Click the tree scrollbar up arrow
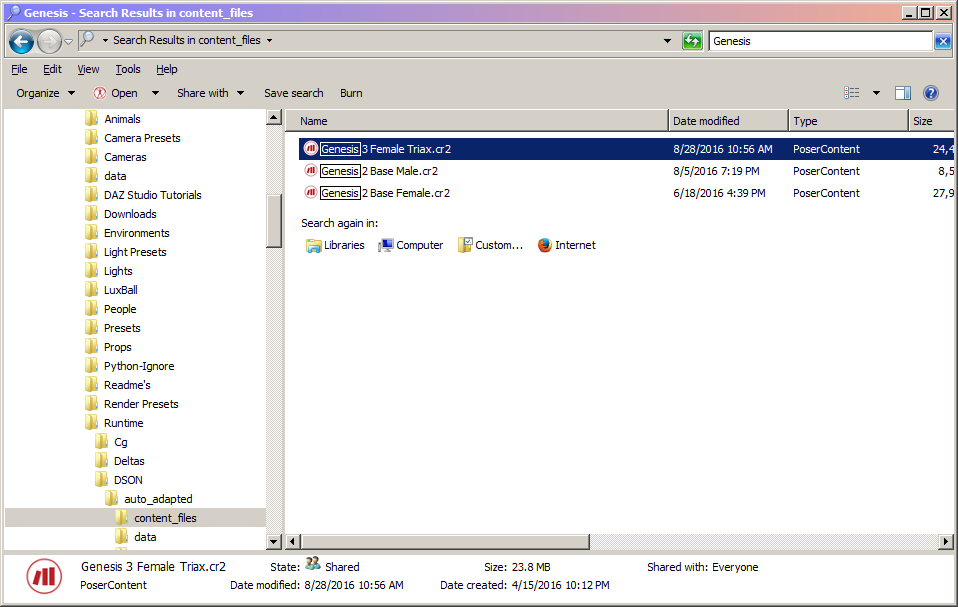Image resolution: width=958 pixels, height=607 pixels. pyautogui.click(x=274, y=117)
